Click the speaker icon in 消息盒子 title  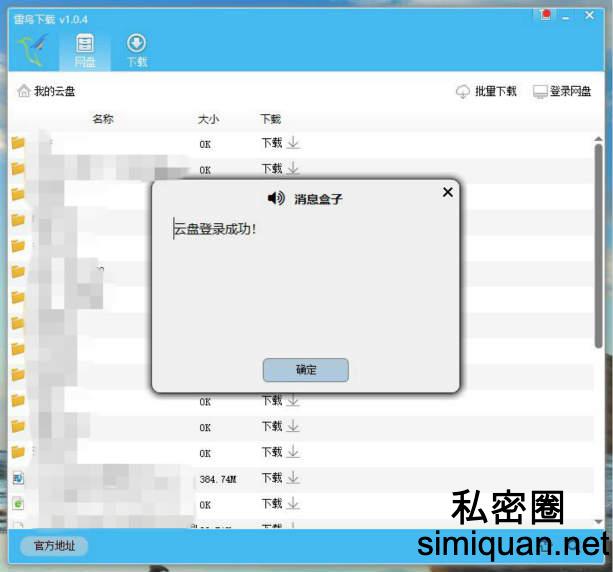[x=276, y=198]
